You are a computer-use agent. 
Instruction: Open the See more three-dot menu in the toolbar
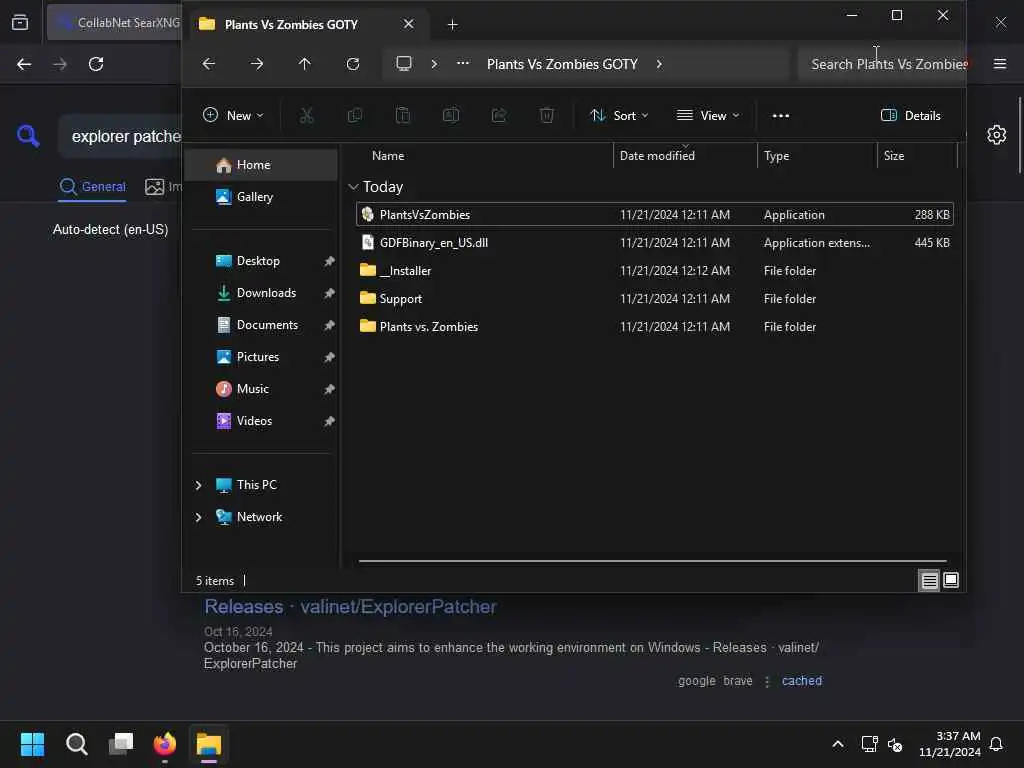click(780, 116)
